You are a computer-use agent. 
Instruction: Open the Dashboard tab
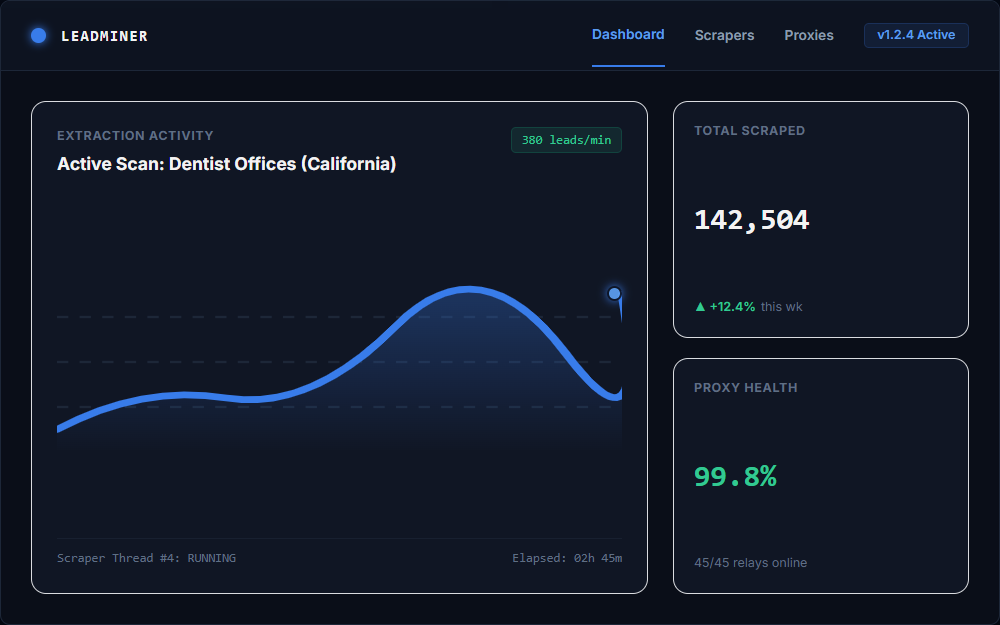coord(628,35)
